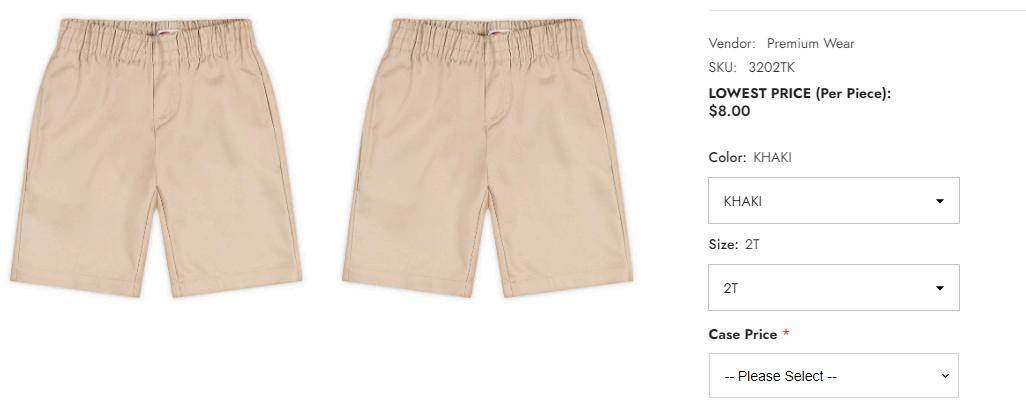Select the SKU code 3202TK
The image size is (1026, 407).
click(771, 67)
